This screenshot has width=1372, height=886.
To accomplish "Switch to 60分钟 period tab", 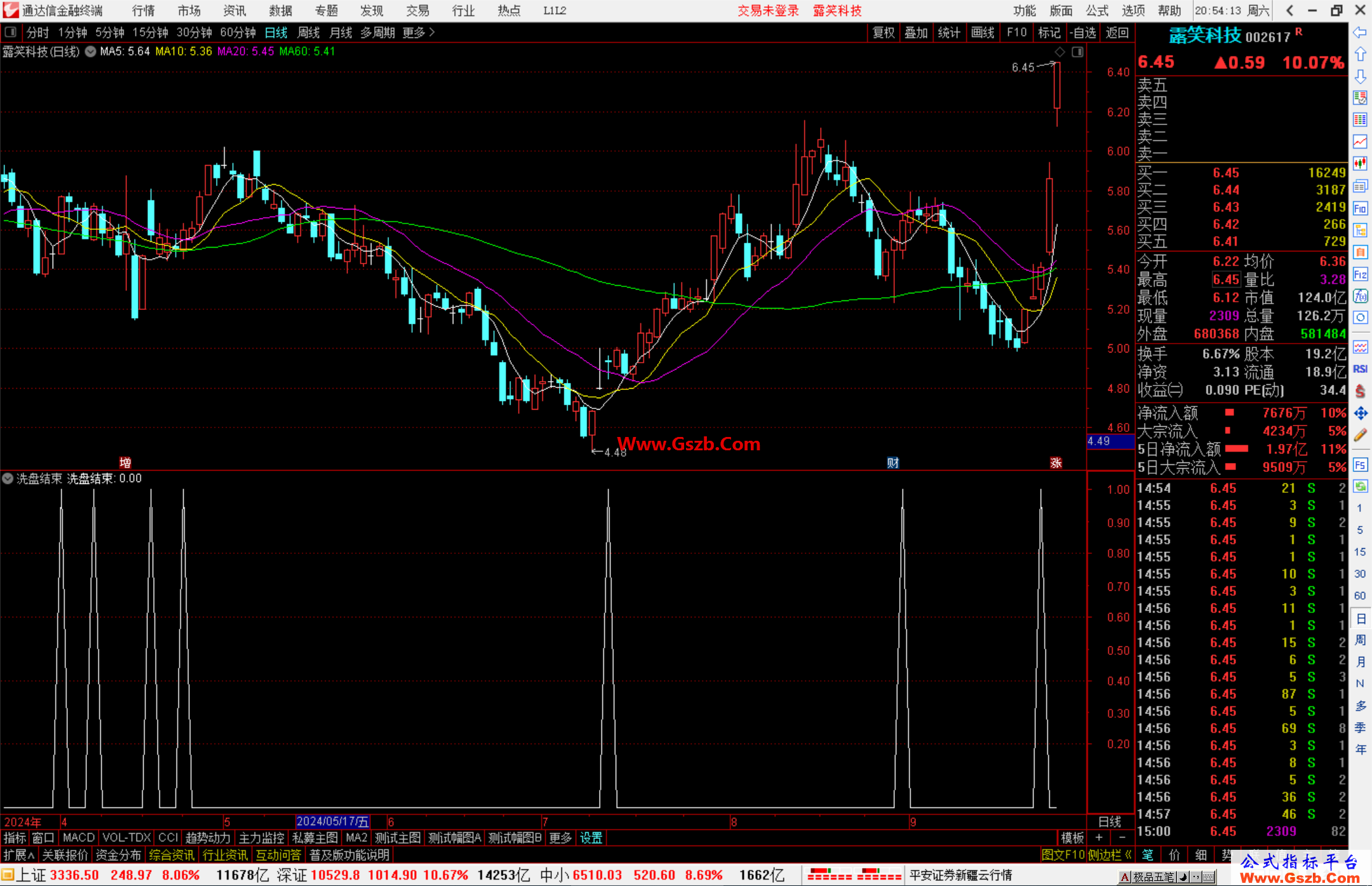I will (238, 32).
